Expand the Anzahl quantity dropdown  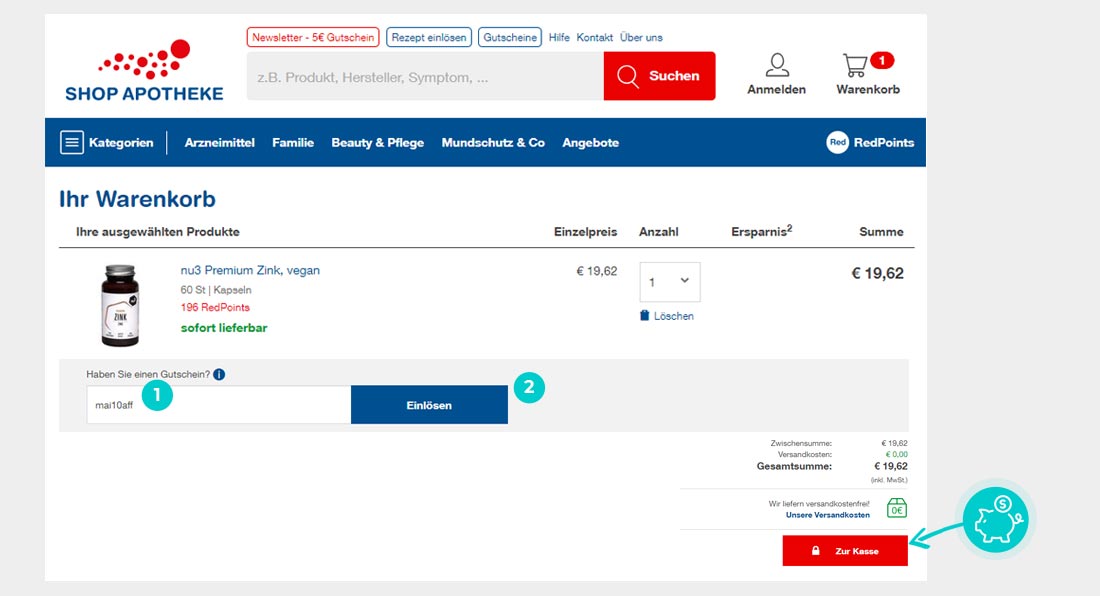670,282
